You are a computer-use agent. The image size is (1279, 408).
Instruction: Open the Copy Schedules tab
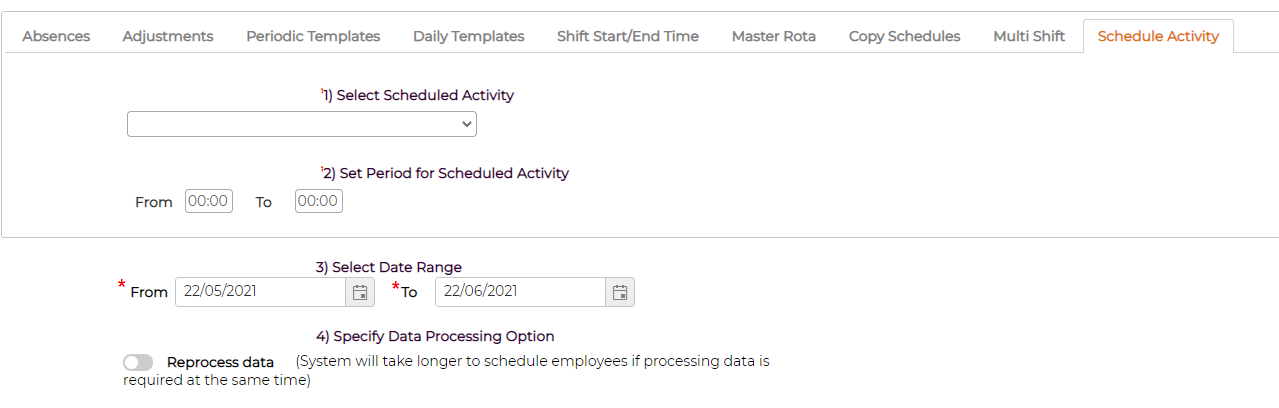click(904, 36)
